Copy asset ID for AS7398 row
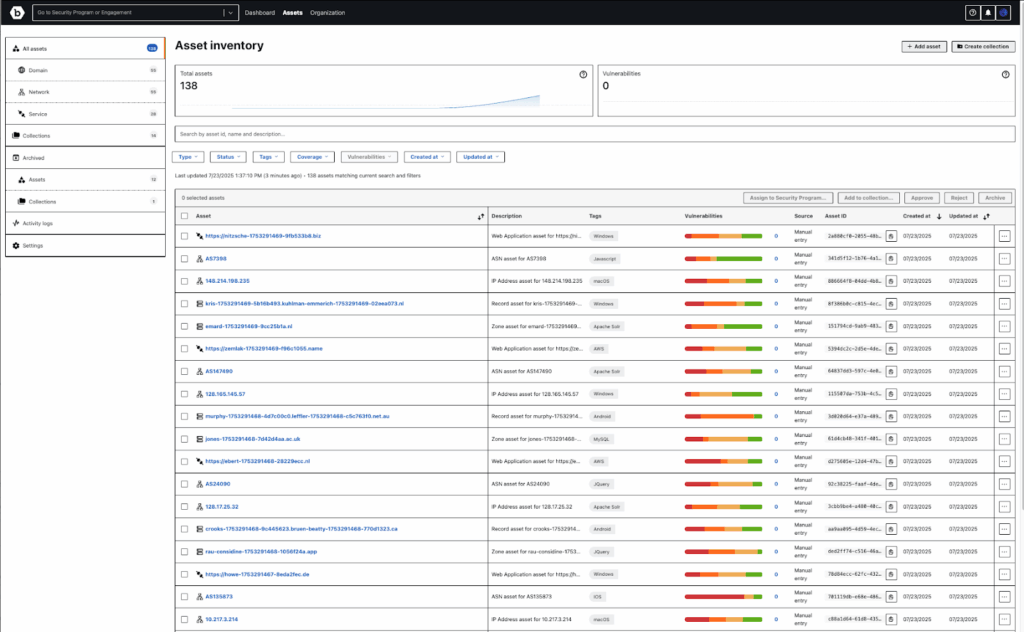The image size is (1024, 632). [890, 258]
